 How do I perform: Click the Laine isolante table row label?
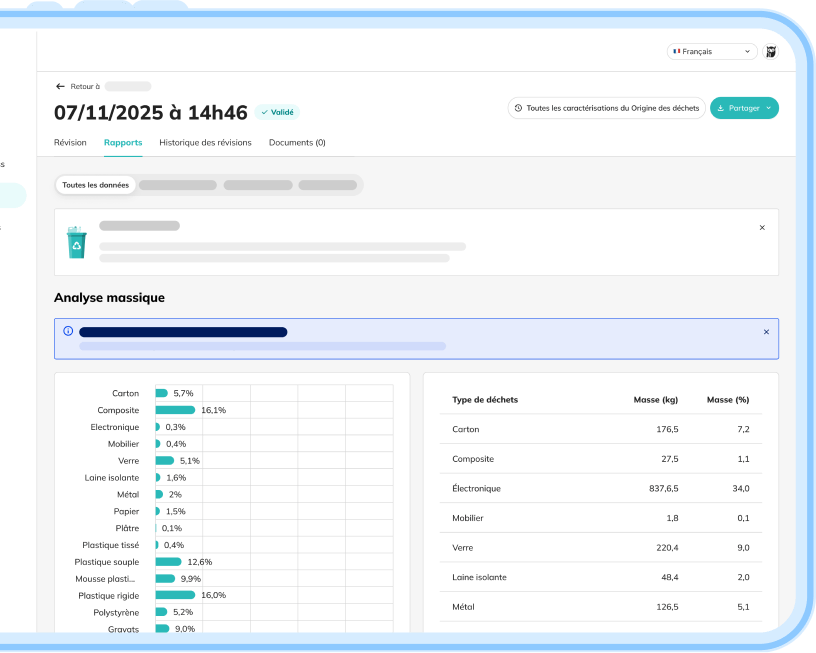coord(479,578)
